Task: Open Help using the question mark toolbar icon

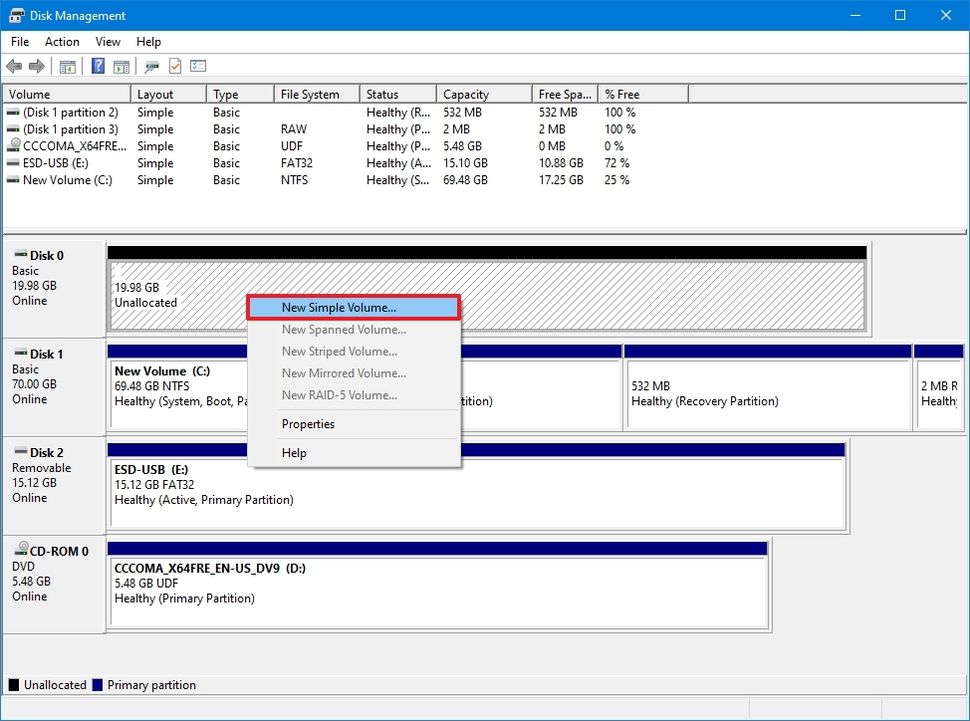Action: (x=97, y=66)
